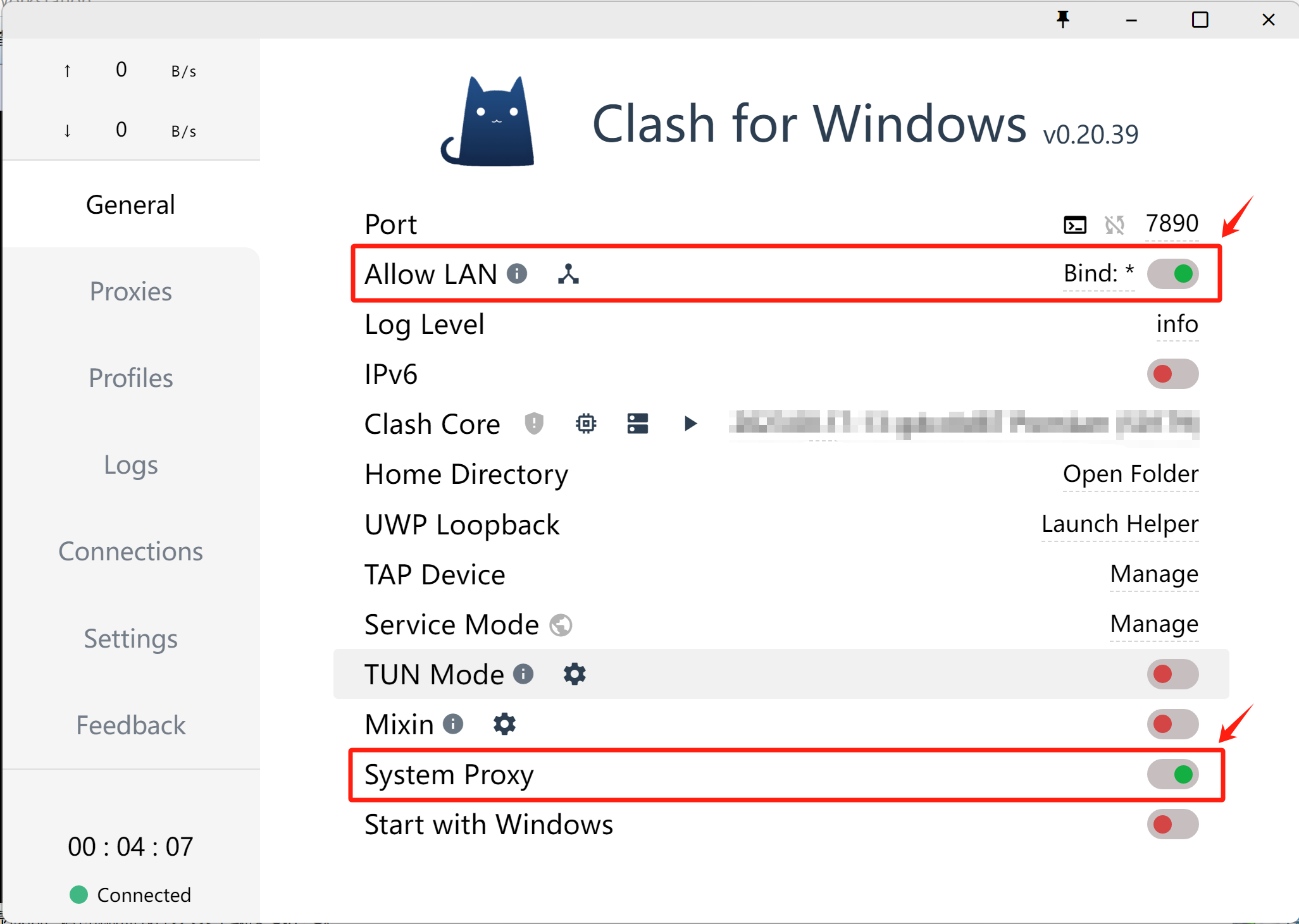Open the Profiles tab
The width and height of the screenshot is (1299, 924).
[x=130, y=378]
